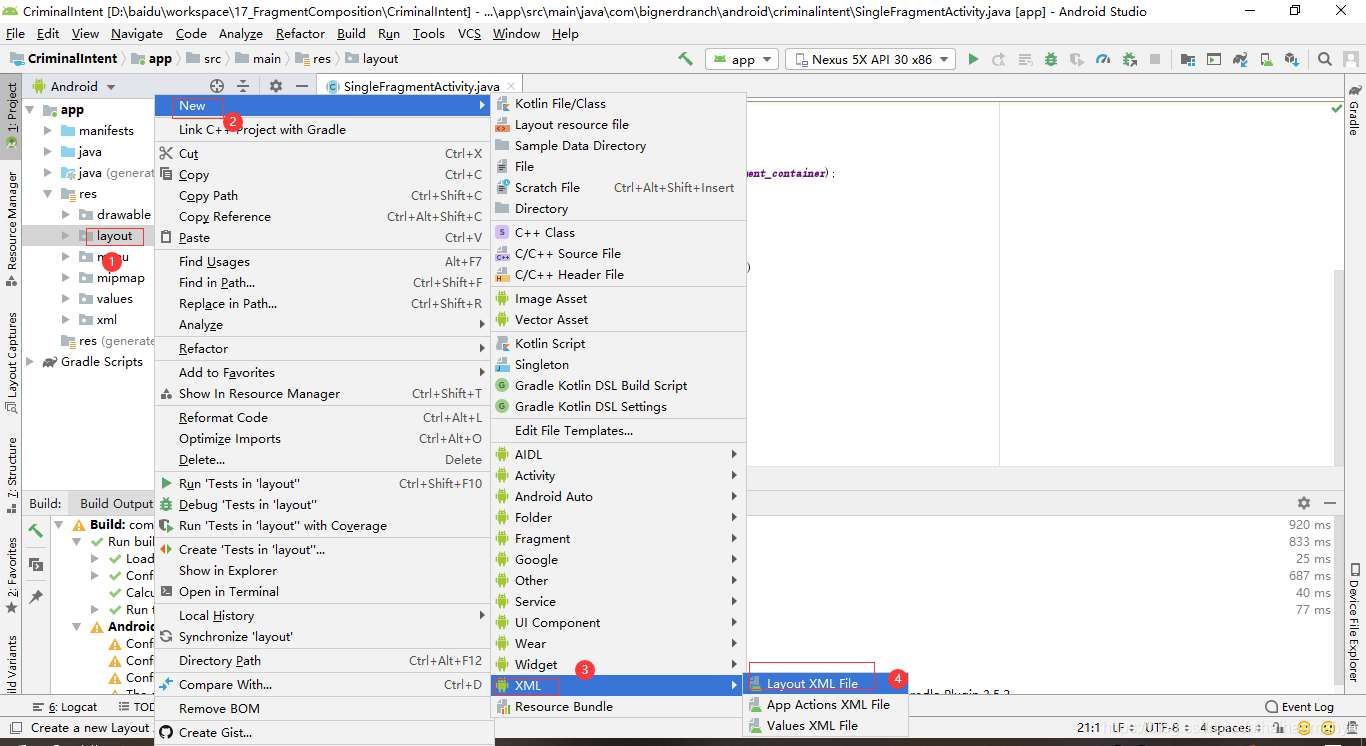The height and width of the screenshot is (746, 1366).
Task: Click the Profile app gauge icon
Action: click(x=1103, y=59)
